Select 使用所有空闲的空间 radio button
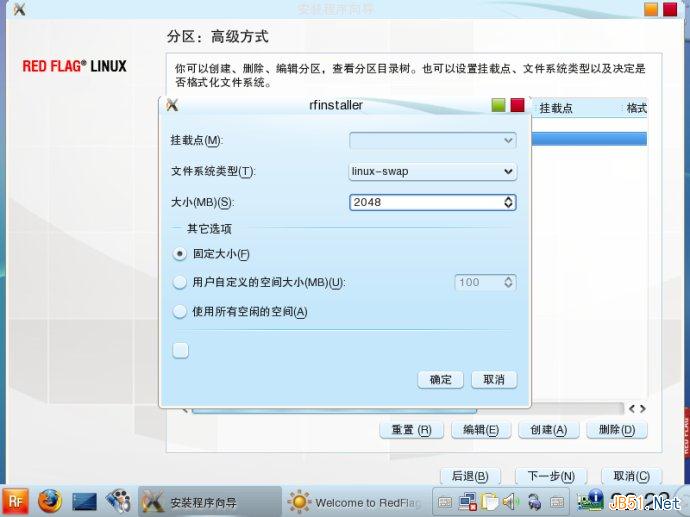The image size is (690, 517). (x=180, y=312)
